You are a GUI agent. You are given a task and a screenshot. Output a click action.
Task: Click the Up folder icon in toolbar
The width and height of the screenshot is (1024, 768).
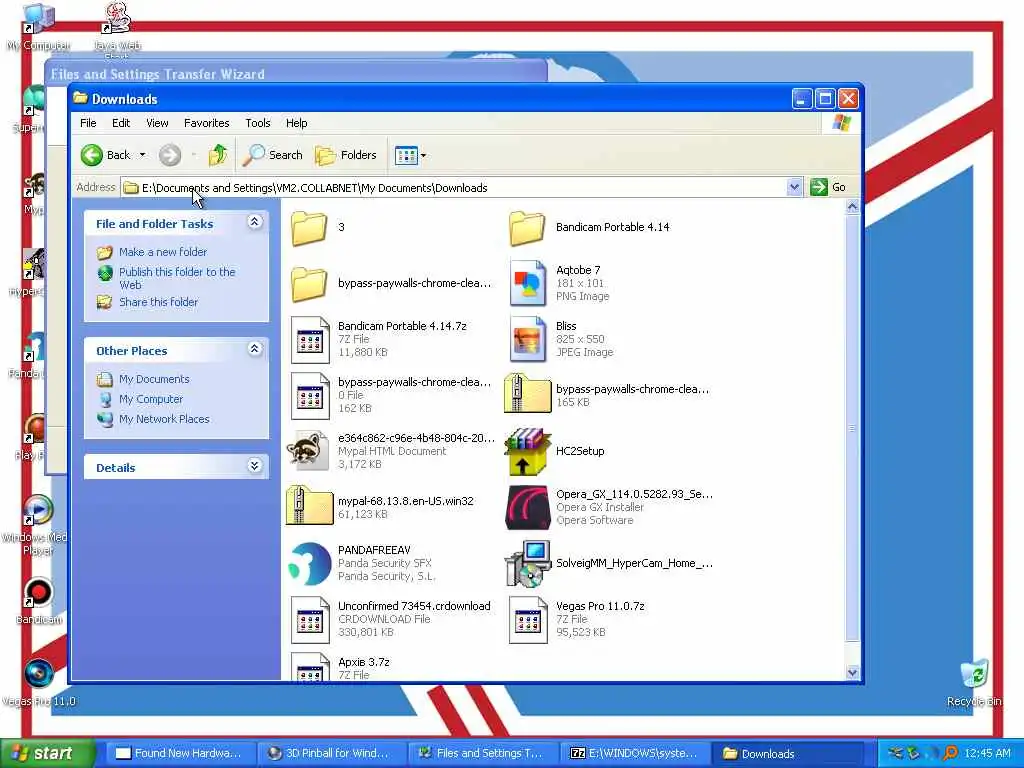218,155
